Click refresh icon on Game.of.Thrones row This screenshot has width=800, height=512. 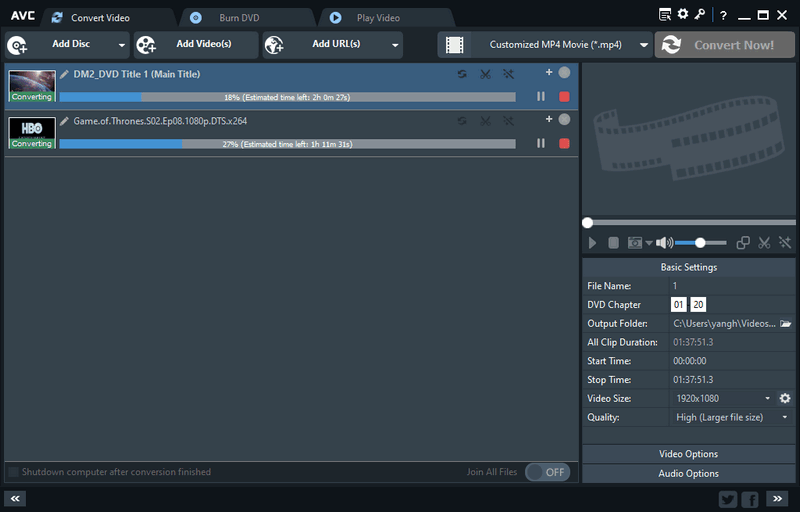click(462, 121)
